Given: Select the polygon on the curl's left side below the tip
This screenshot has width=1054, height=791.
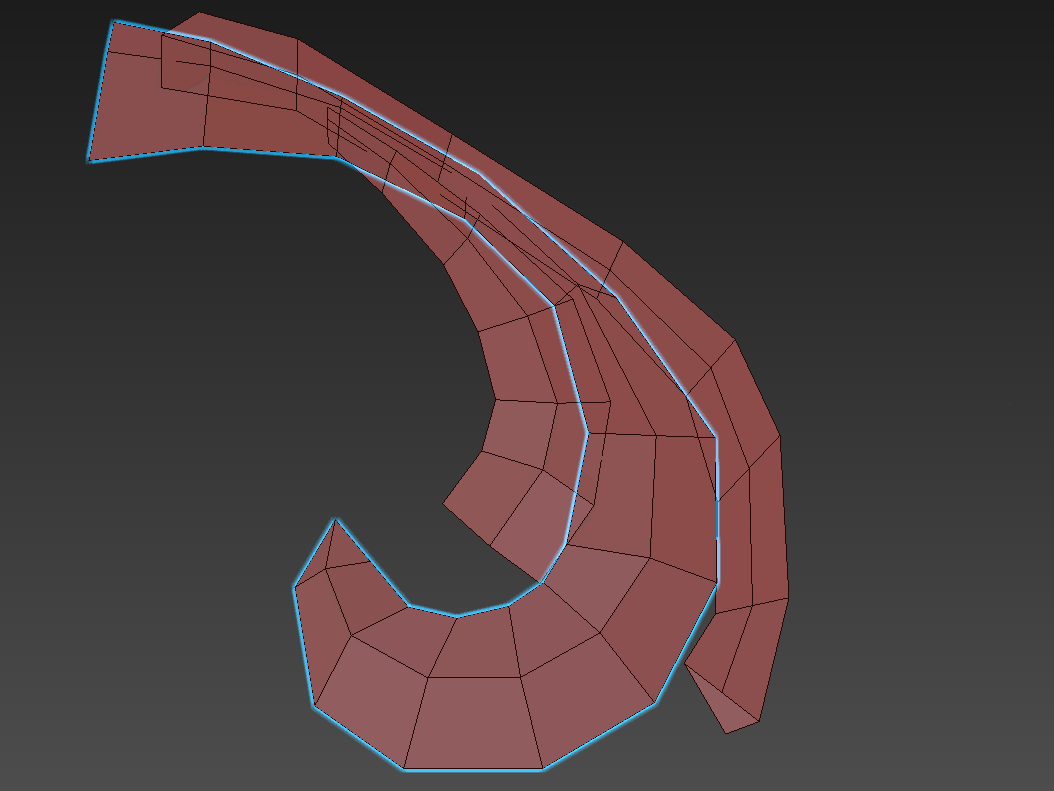Looking at the screenshot, I should (x=323, y=635).
